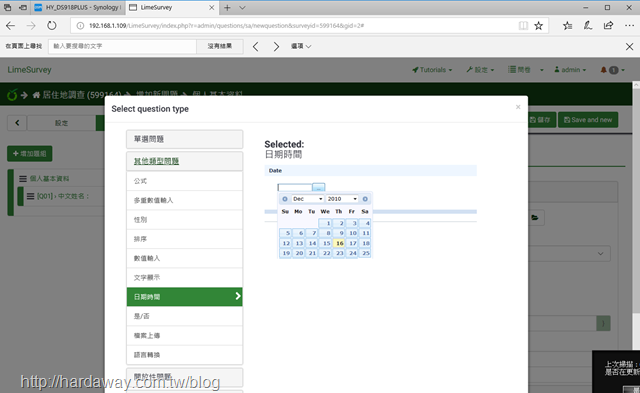Expand 單選問題 question group
Screen dimensions: 640x393
click(184, 139)
